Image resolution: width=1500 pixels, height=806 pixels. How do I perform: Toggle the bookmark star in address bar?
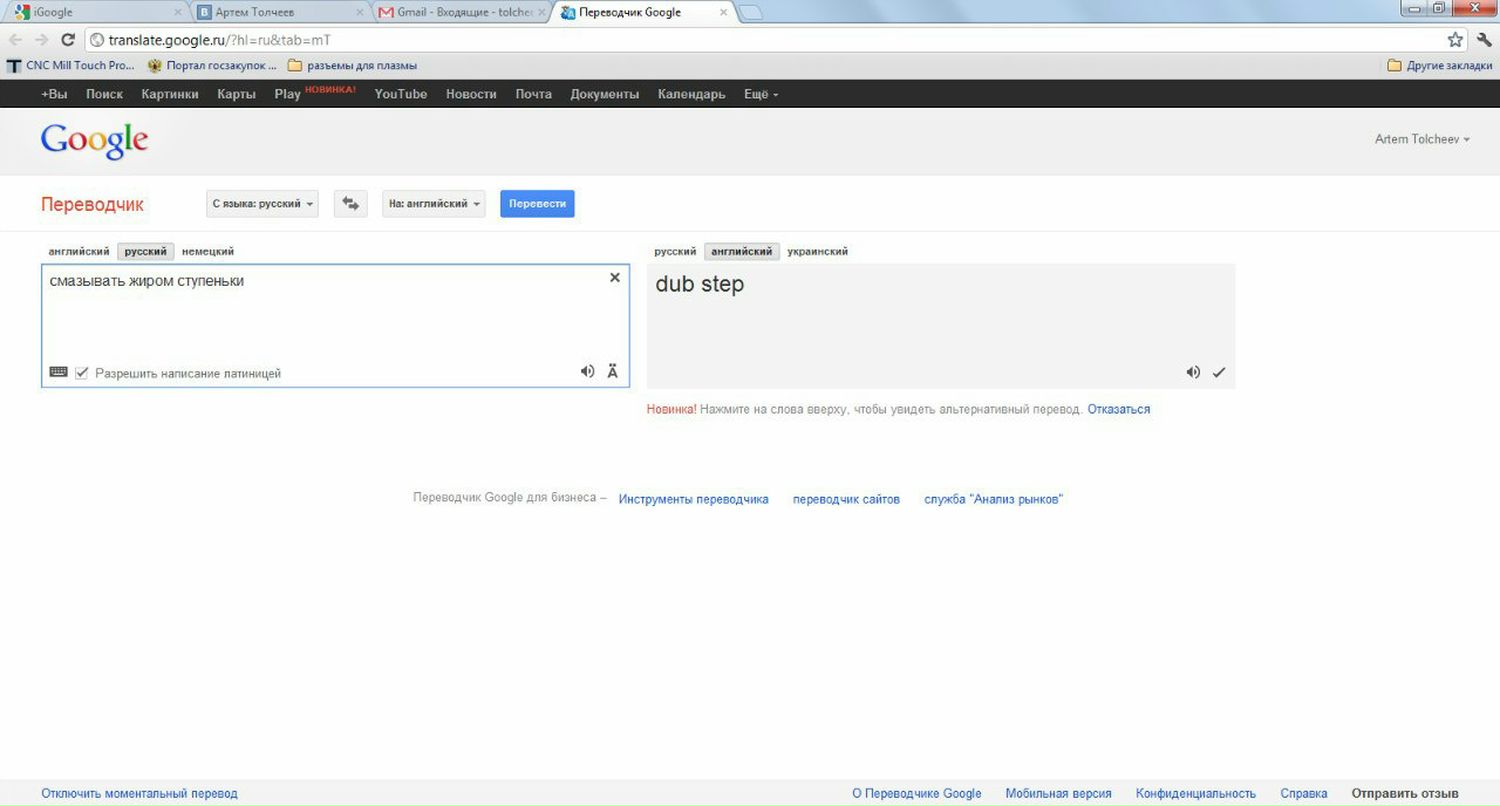click(x=1456, y=40)
